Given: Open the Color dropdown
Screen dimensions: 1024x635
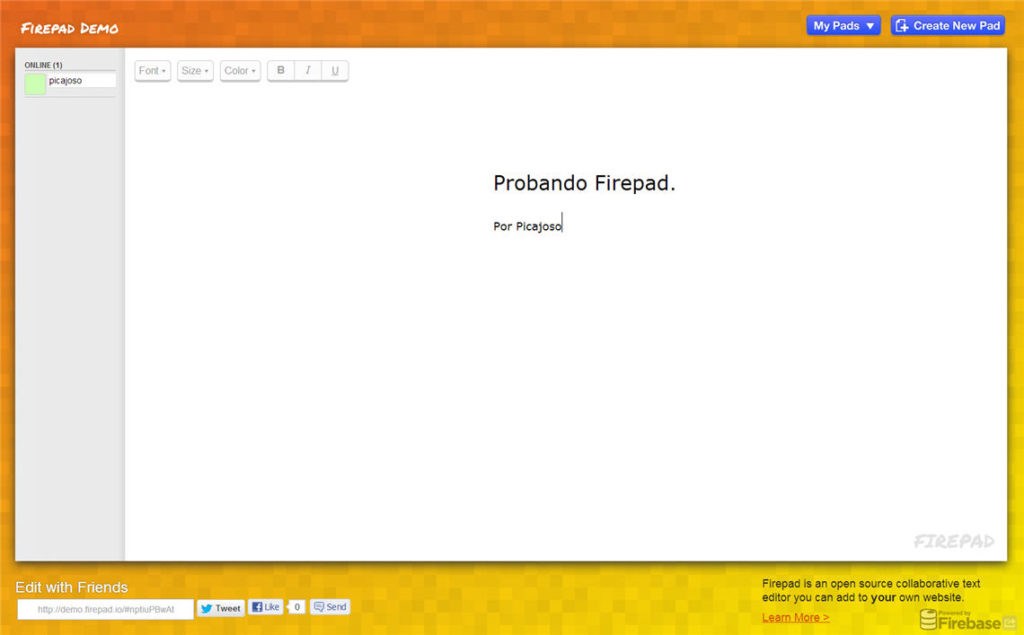Looking at the screenshot, I should pos(239,70).
